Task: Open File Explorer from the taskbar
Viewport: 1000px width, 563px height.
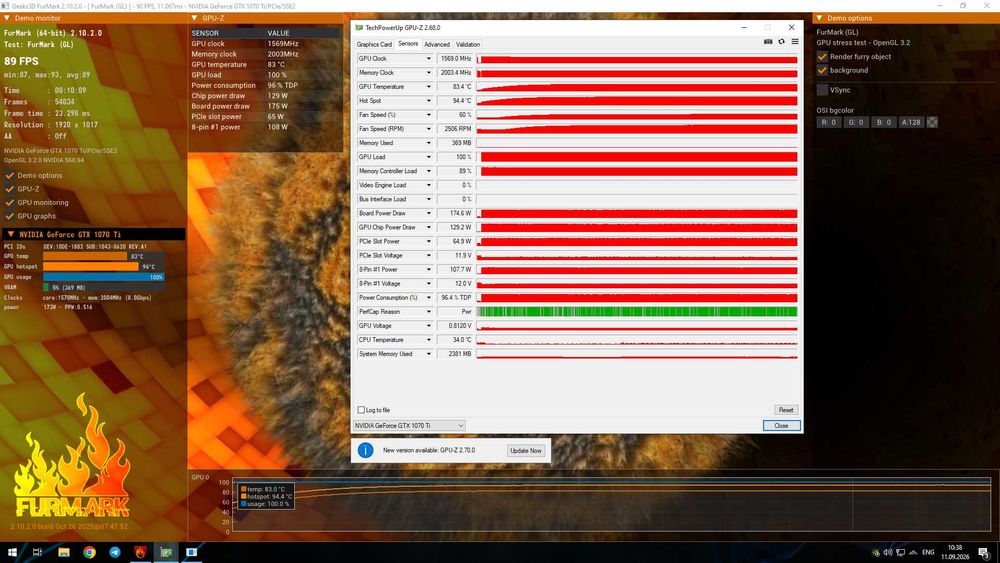Action: pos(64,552)
